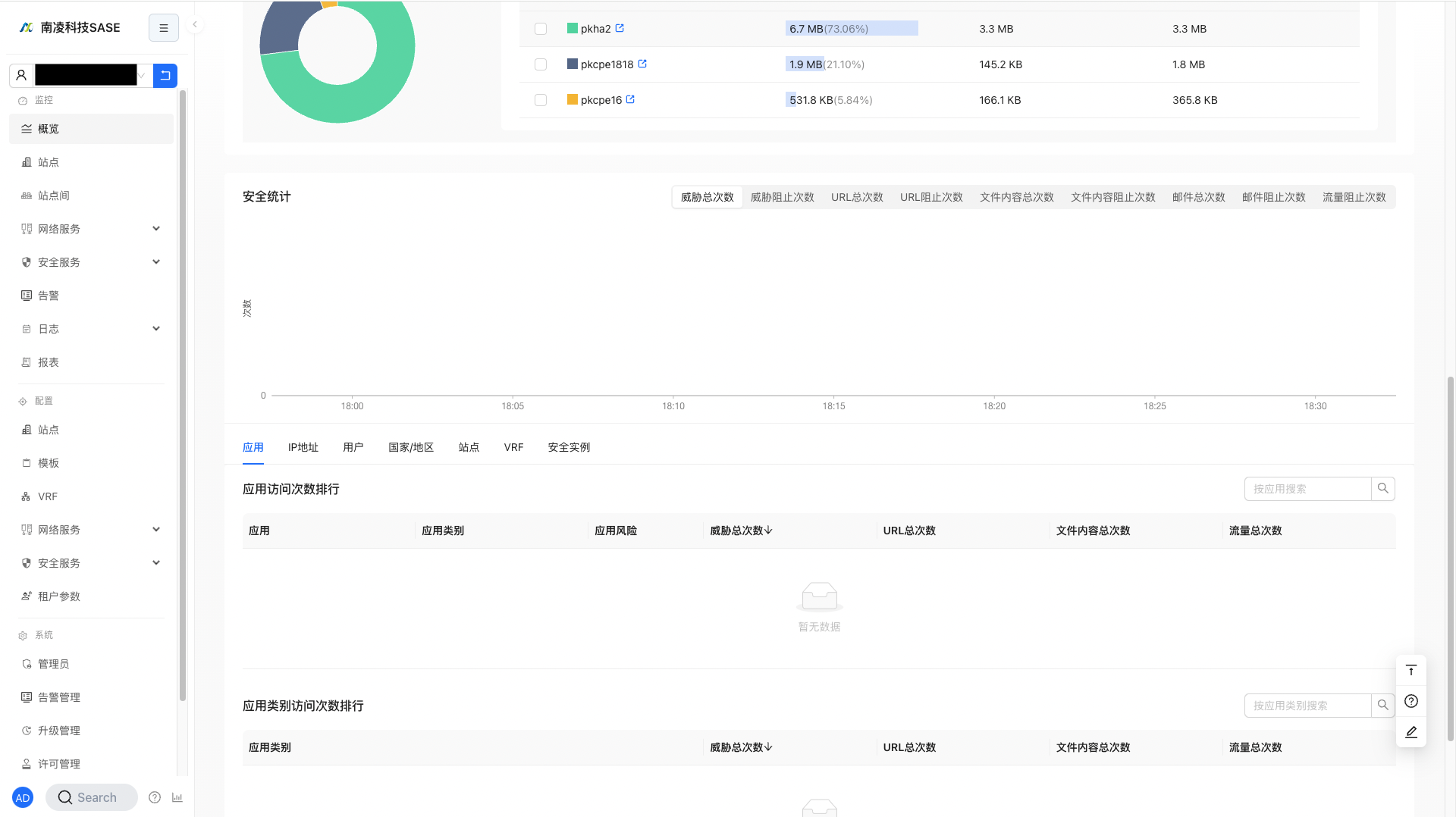Screen dimensions: 1456x817
Task: Click the 按应用搜索 search input
Action: [1307, 489]
